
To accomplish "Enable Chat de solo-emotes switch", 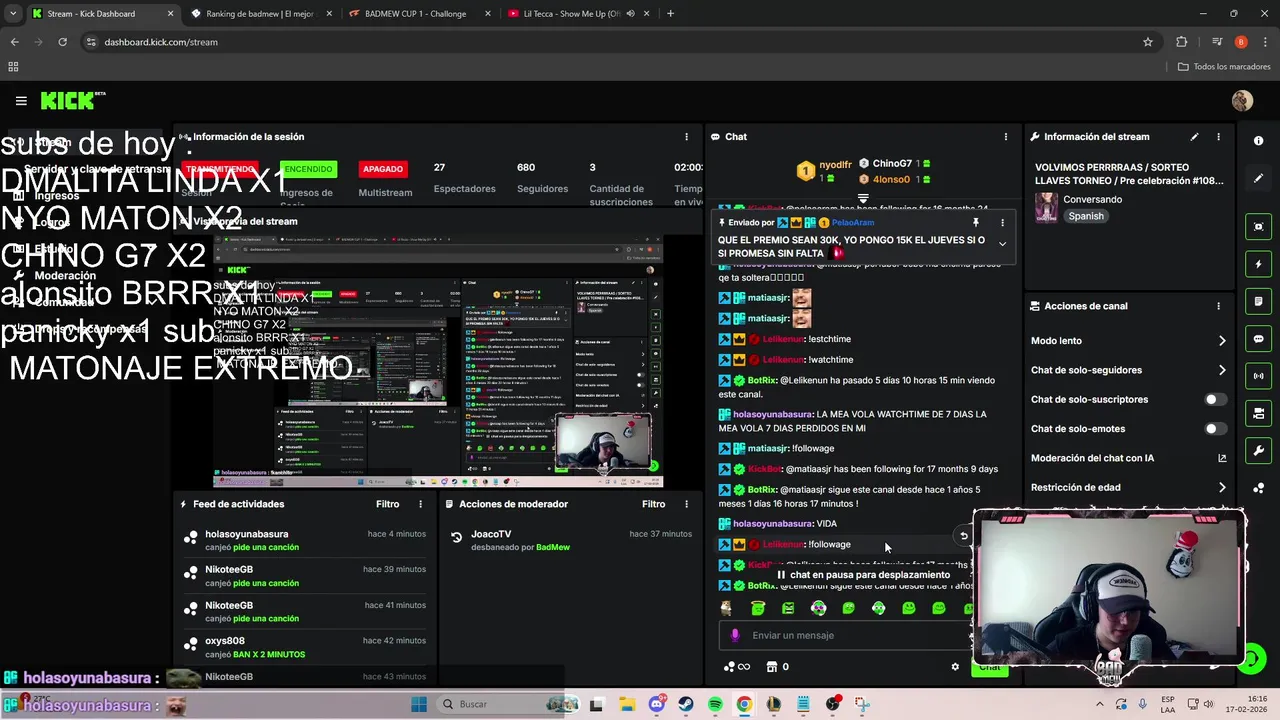I will [1215, 429].
